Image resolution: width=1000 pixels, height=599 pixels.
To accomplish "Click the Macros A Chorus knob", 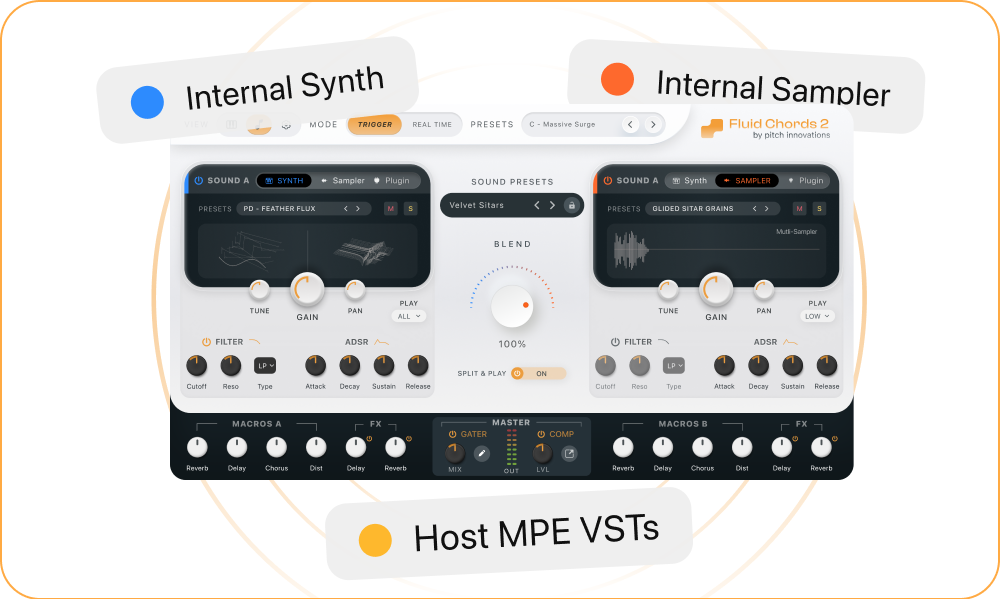I will tap(276, 447).
